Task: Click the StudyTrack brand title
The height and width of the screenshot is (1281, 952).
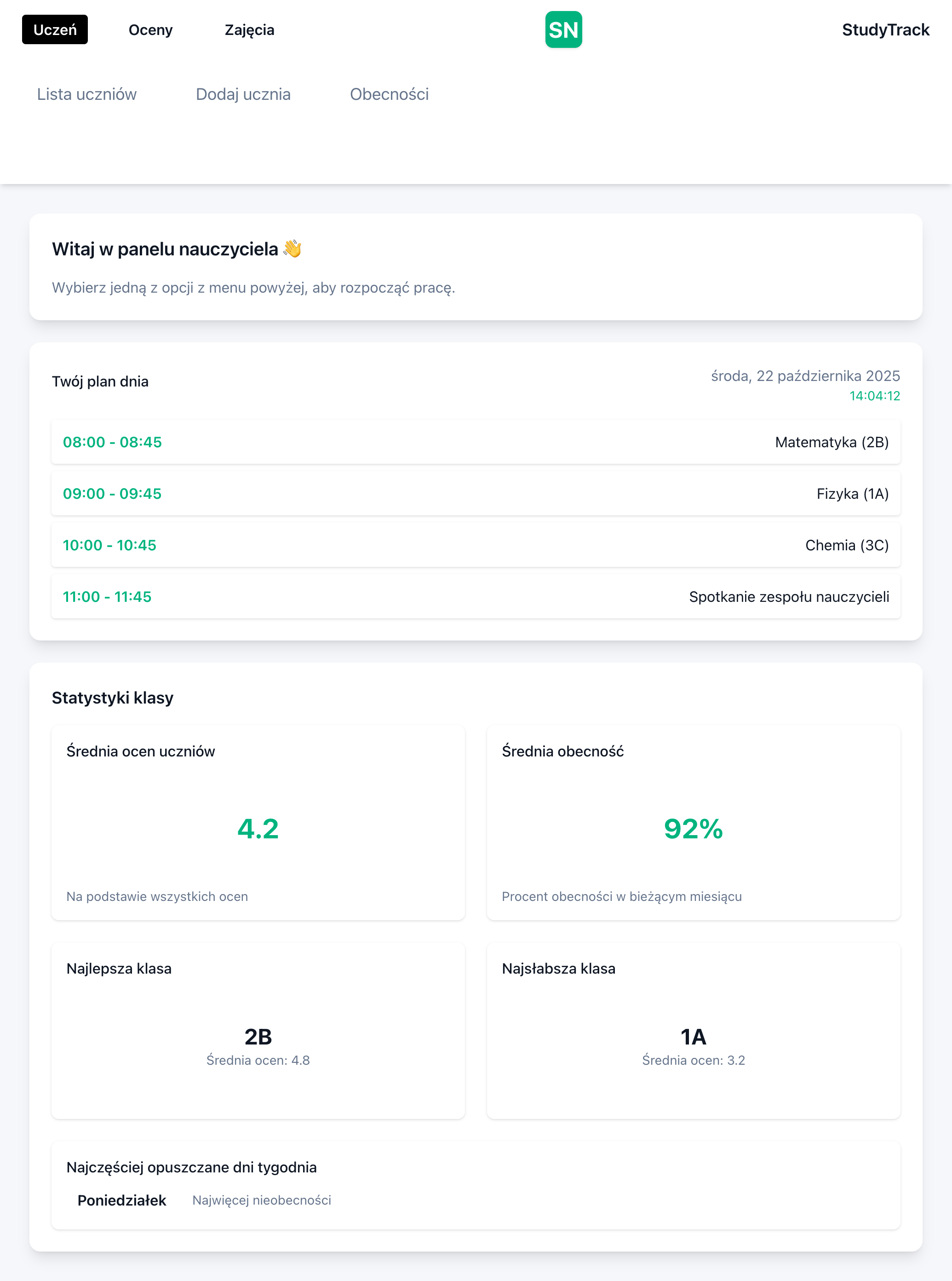Action: 885,30
